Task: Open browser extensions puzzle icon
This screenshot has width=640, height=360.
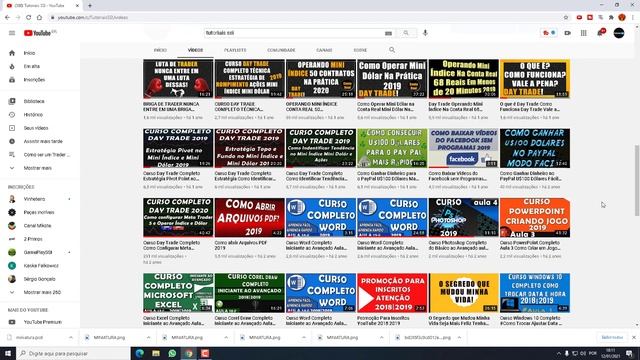Action: pos(611,18)
